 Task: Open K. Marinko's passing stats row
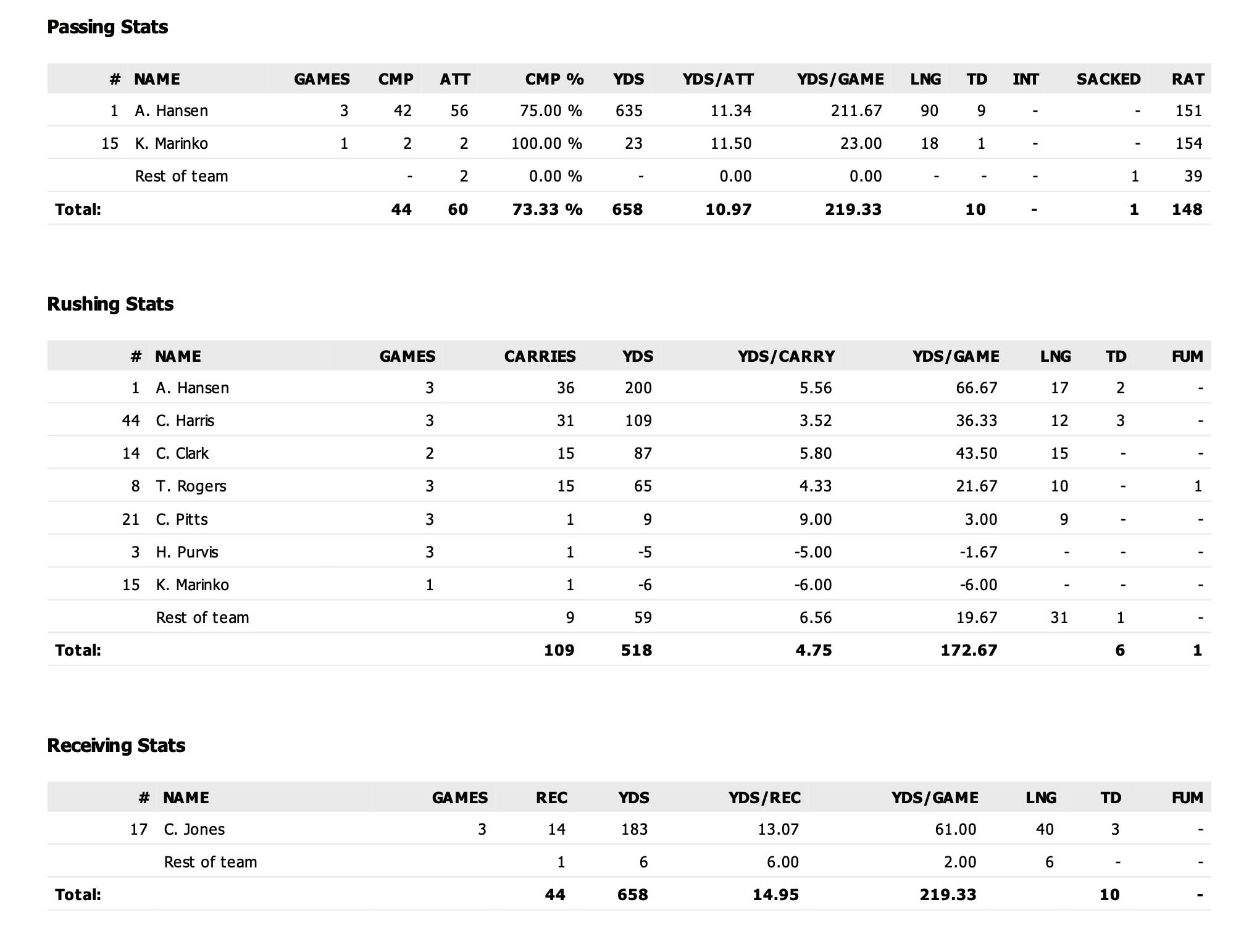pyautogui.click(x=629, y=143)
